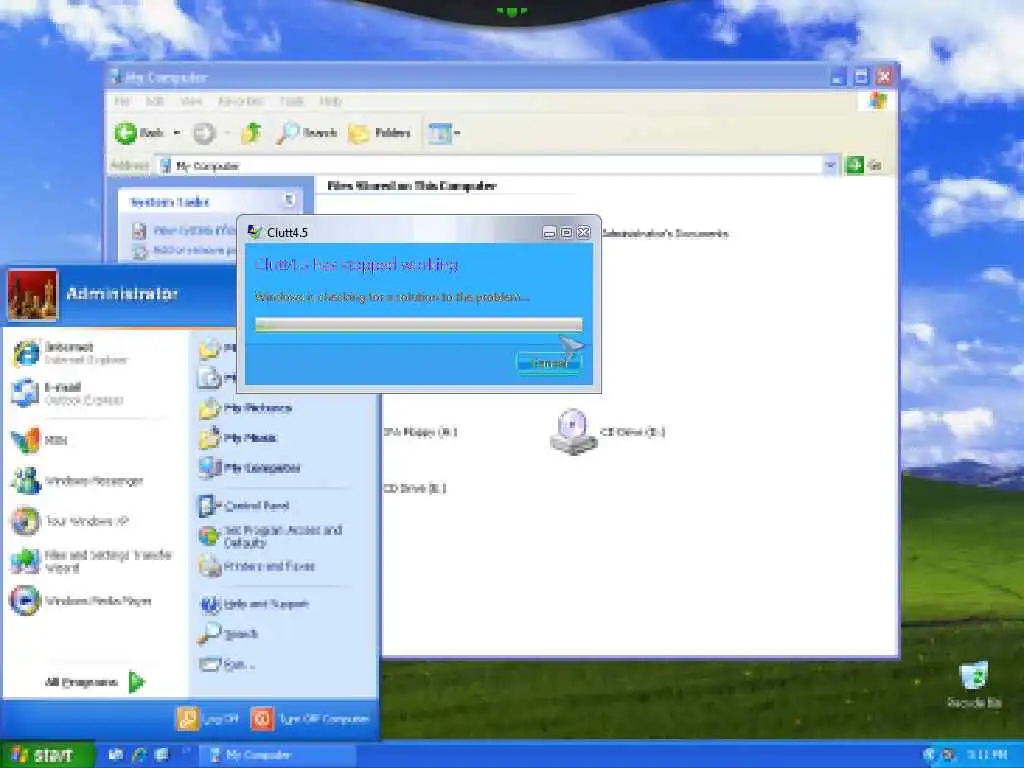The image size is (1024, 768).
Task: Open the Favorites menu in My Computer
Action: click(240, 101)
